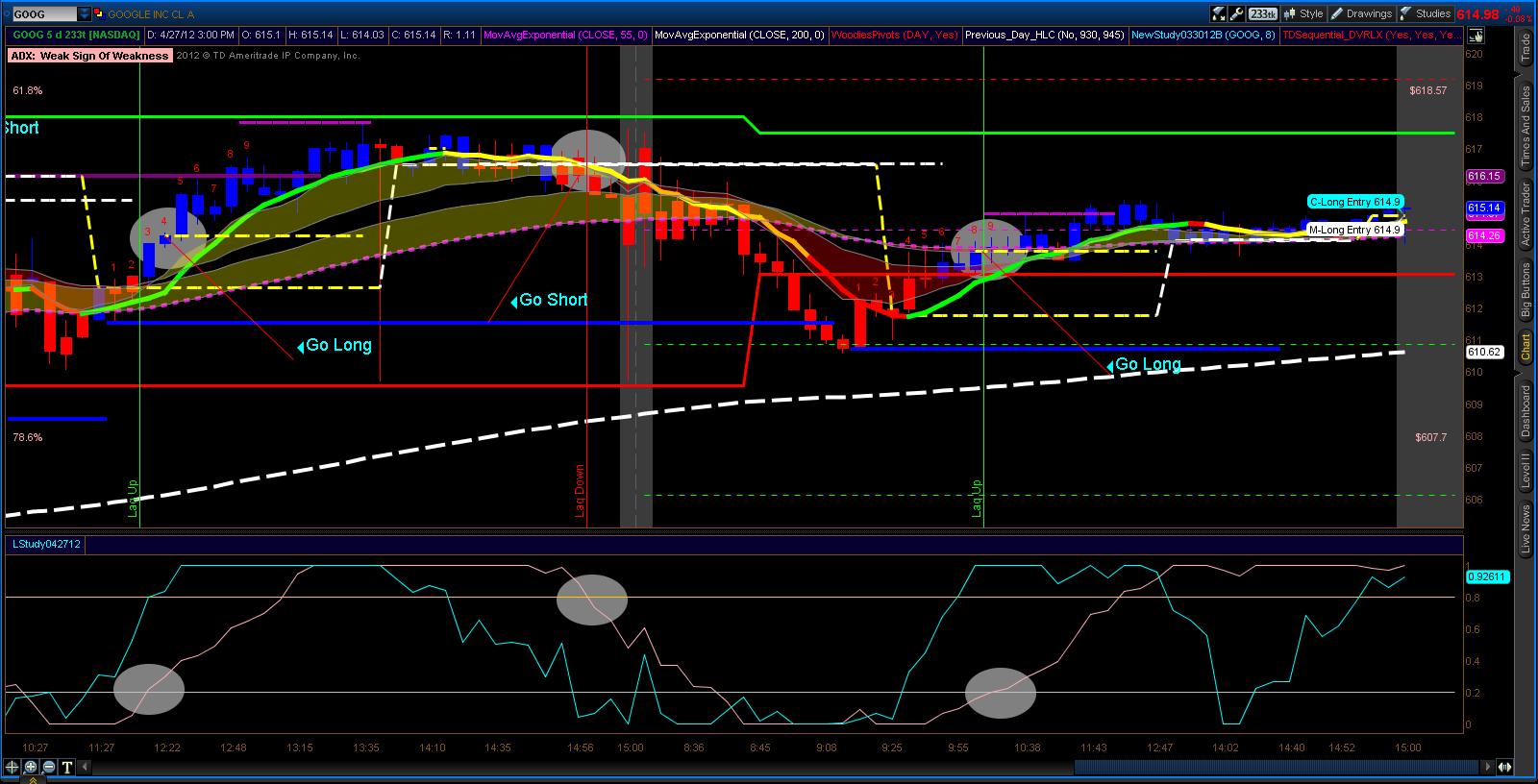Click the WoodiesPivots (DAY, Yes) study label

coord(894,35)
